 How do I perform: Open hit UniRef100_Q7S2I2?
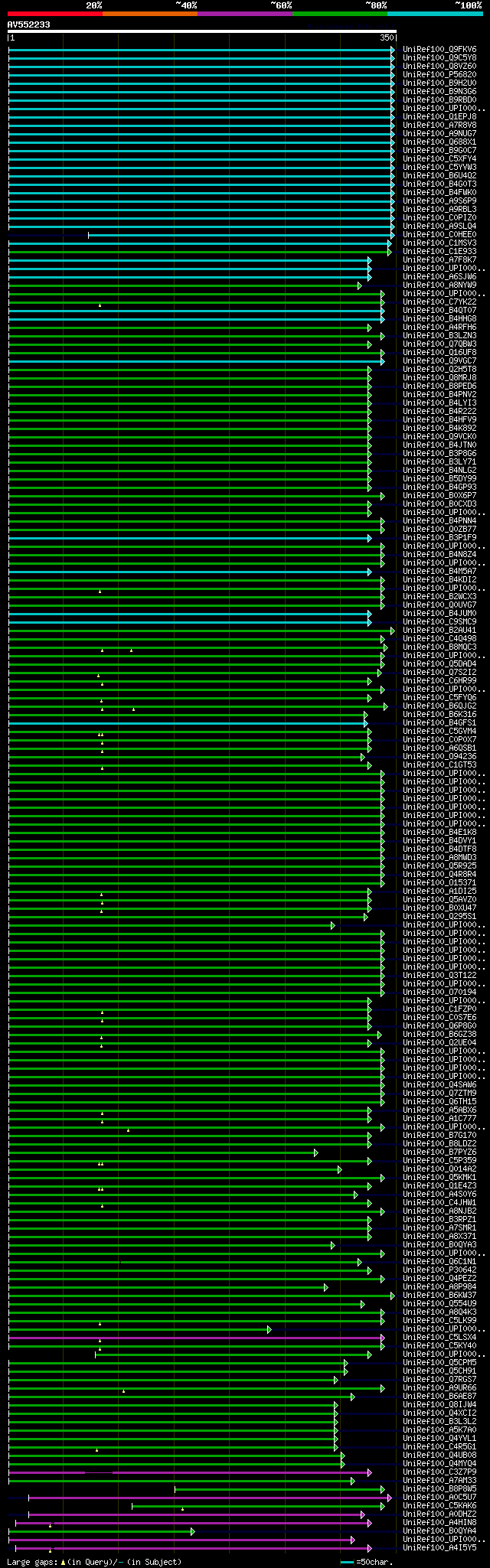[439, 673]
